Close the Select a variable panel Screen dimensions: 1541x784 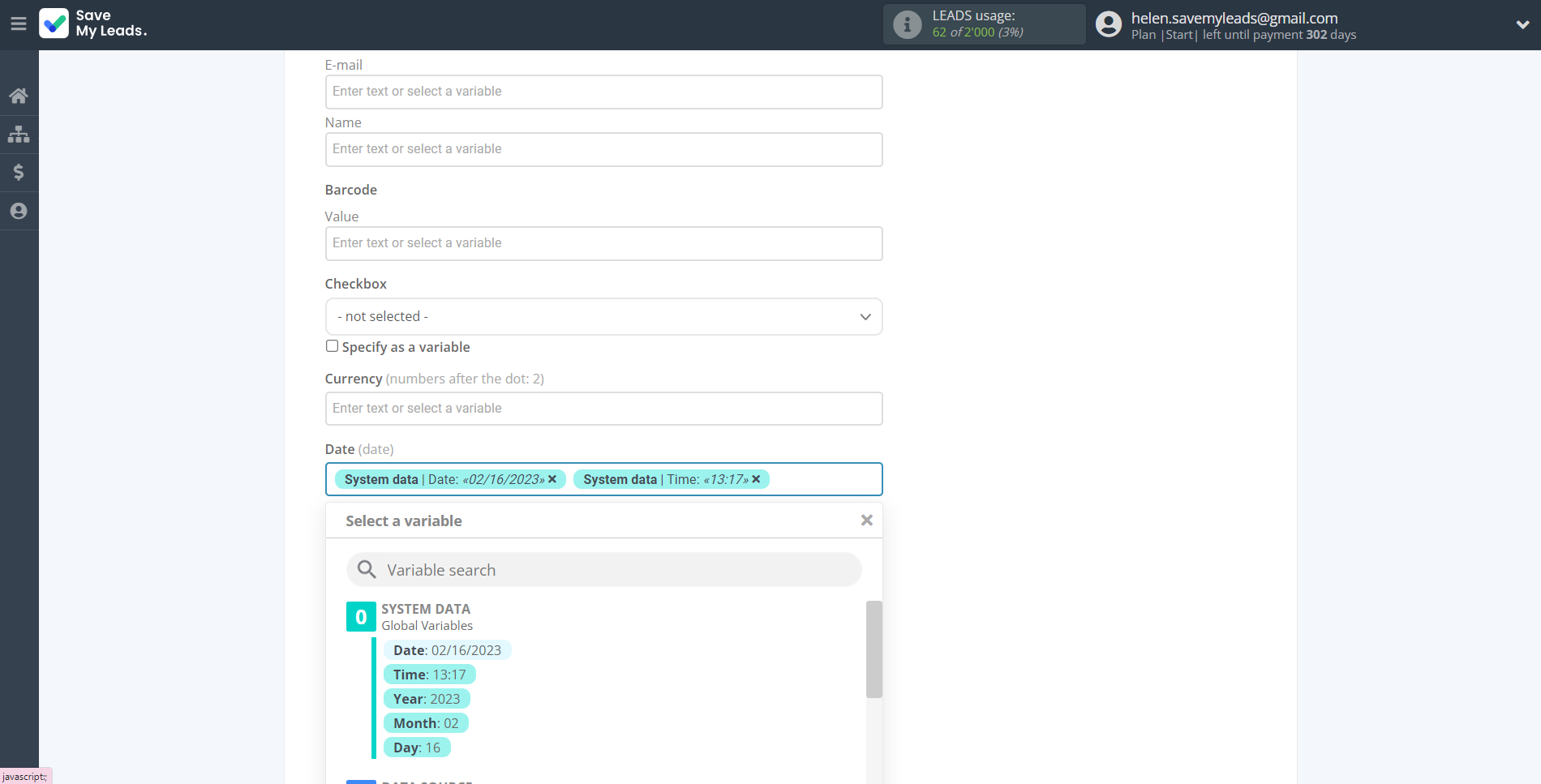[x=867, y=521]
